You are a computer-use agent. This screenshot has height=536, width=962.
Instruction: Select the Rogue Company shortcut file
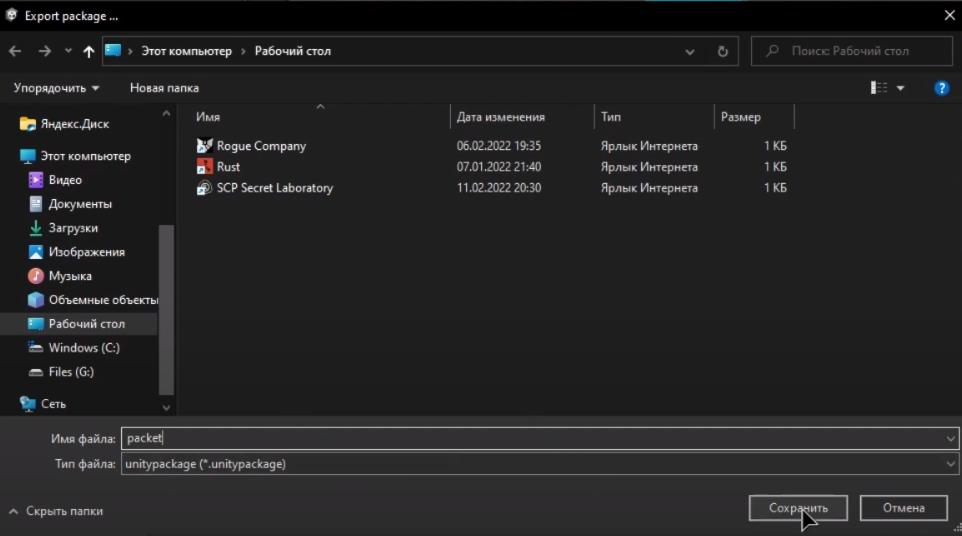click(x=261, y=146)
